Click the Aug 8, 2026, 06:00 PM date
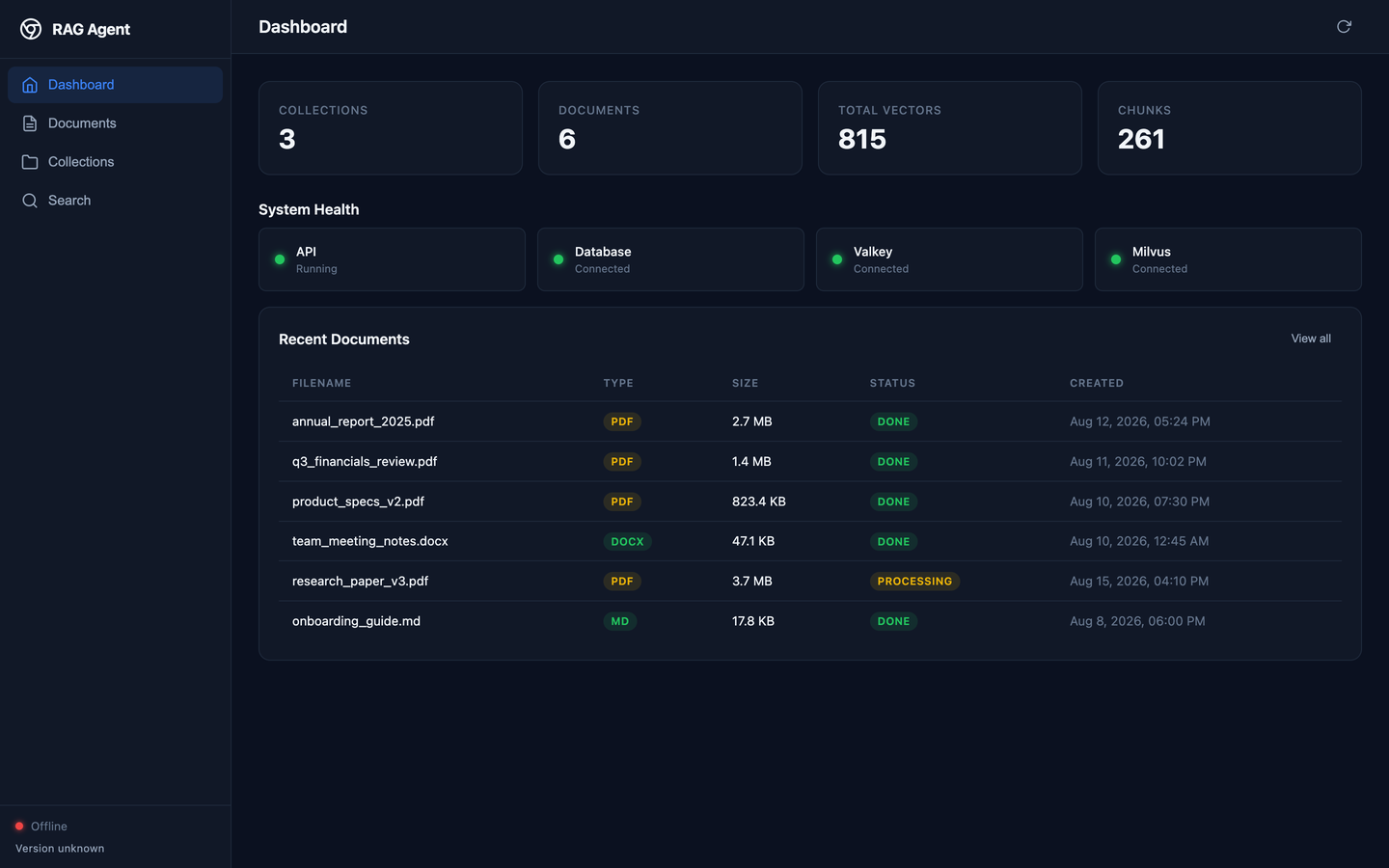 [x=1137, y=621]
